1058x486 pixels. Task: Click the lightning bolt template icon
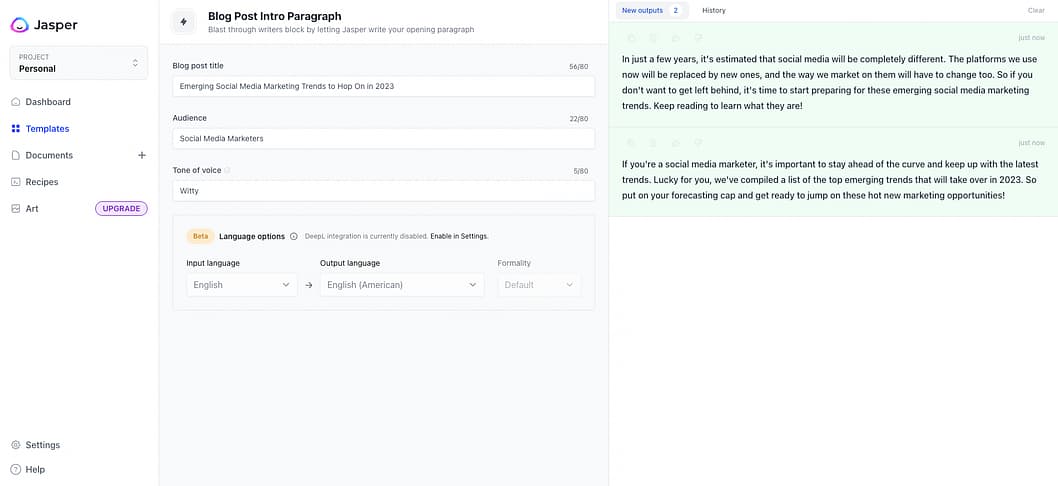(183, 22)
